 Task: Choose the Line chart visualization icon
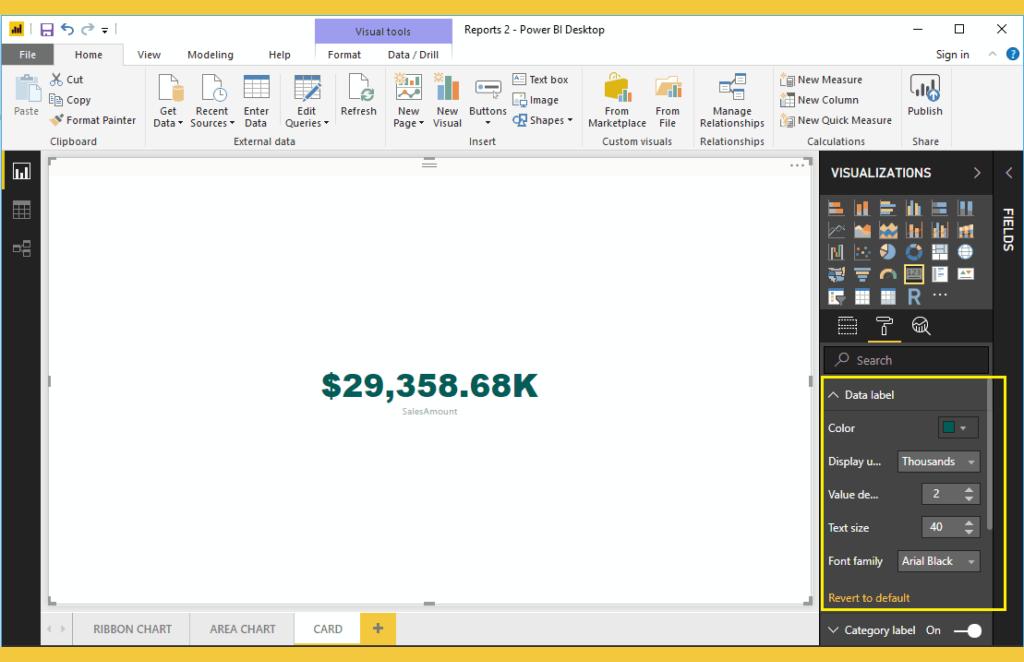[x=836, y=230]
